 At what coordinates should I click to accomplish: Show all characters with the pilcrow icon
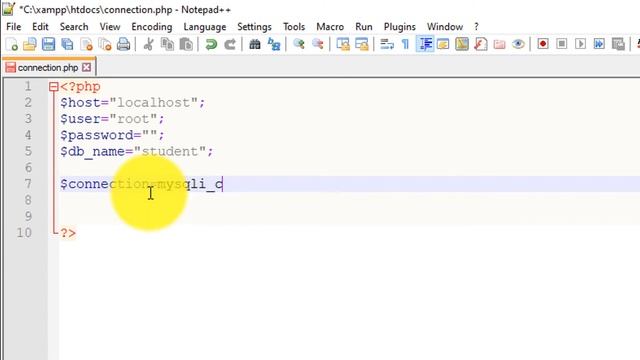405,44
